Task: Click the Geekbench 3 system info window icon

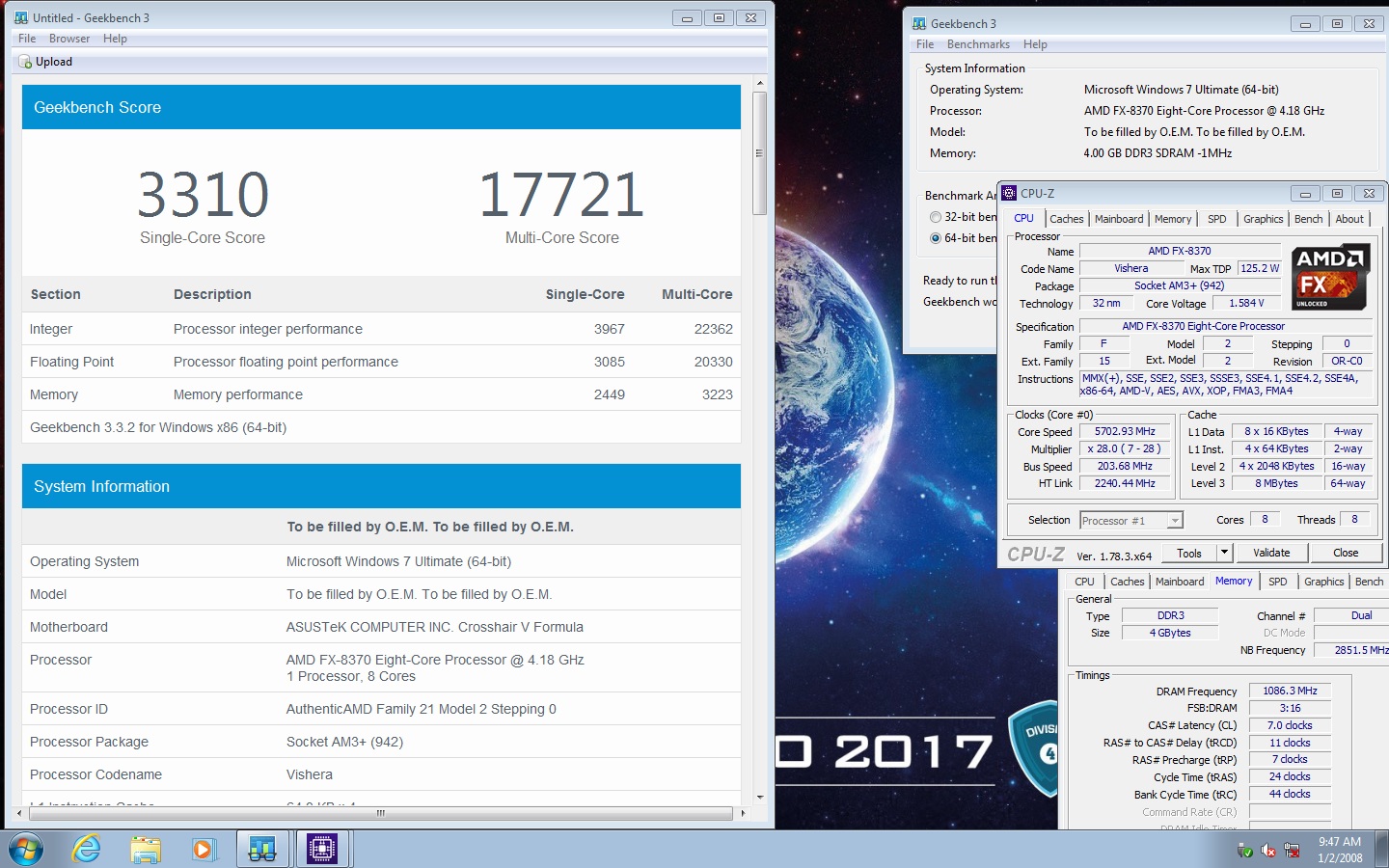Action: (x=919, y=23)
